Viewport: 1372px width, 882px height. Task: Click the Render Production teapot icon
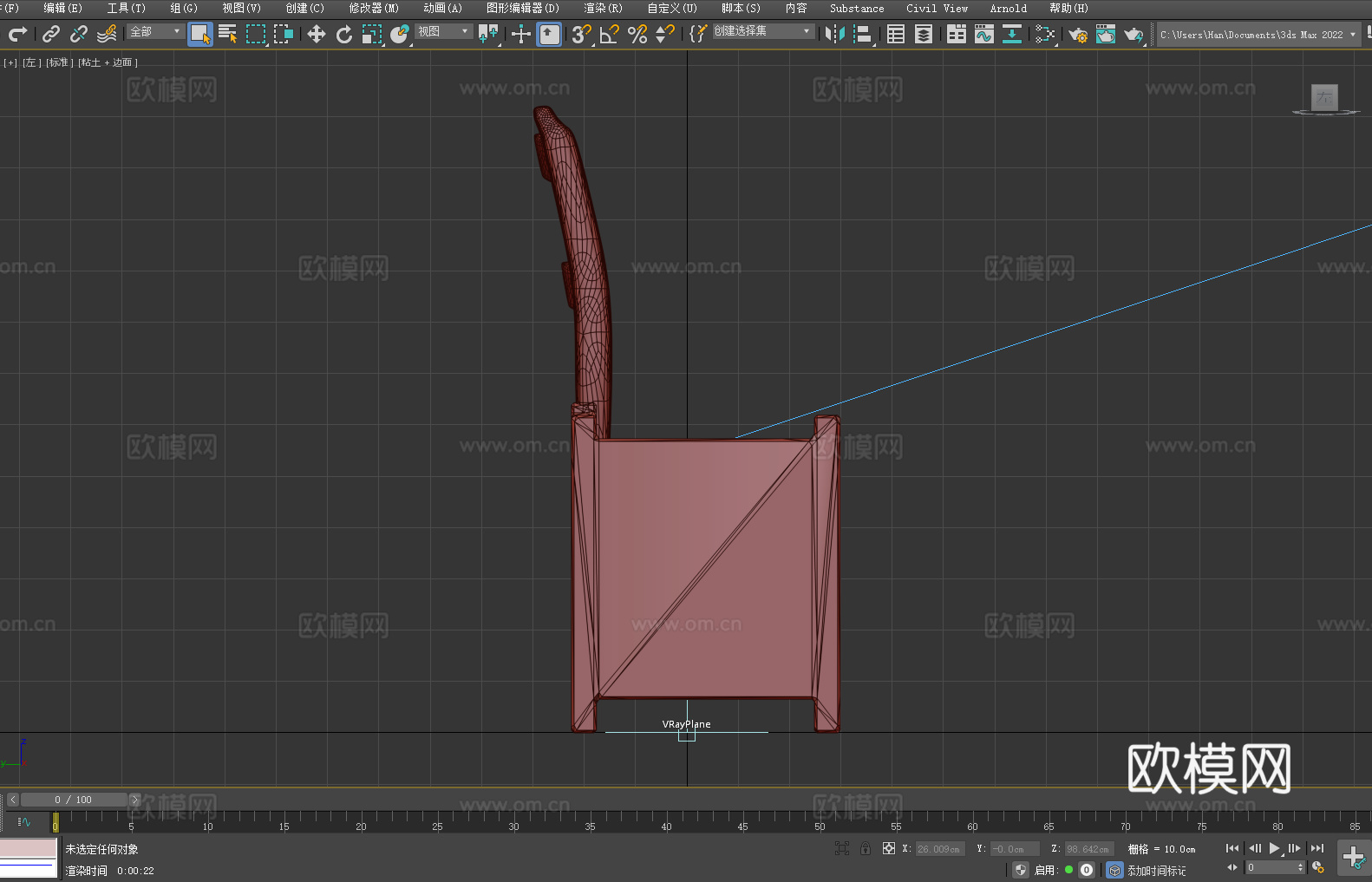point(1134,34)
